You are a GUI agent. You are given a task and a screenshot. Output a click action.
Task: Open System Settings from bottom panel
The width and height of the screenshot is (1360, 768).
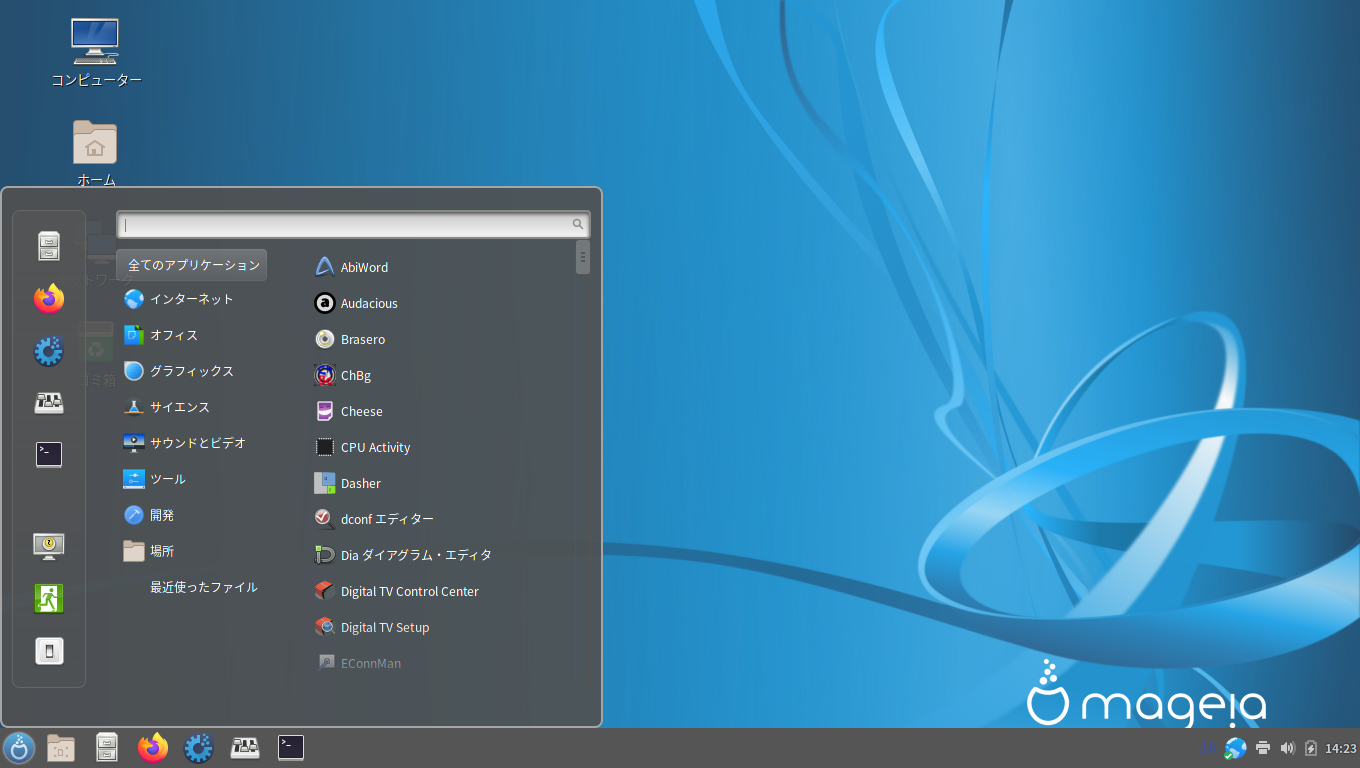[x=245, y=748]
